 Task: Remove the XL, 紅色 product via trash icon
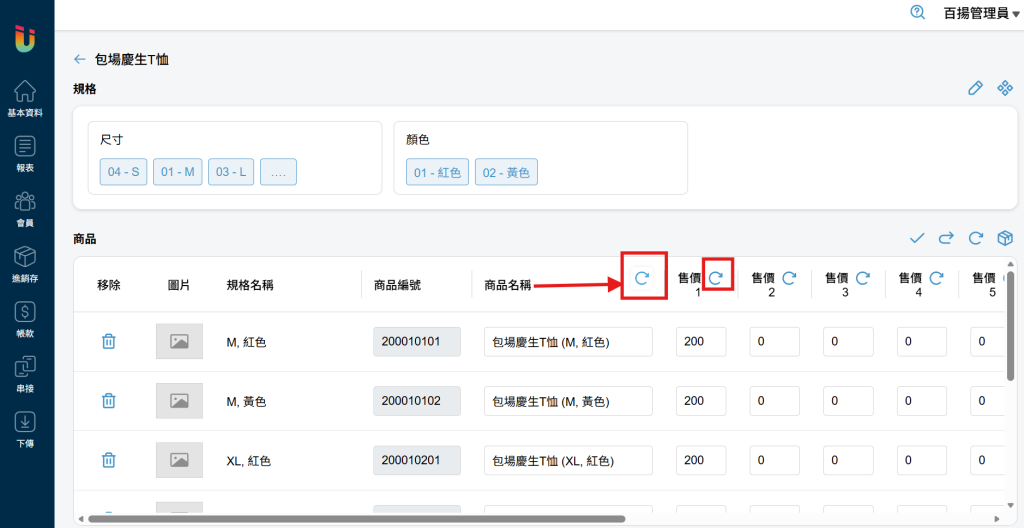click(109, 460)
